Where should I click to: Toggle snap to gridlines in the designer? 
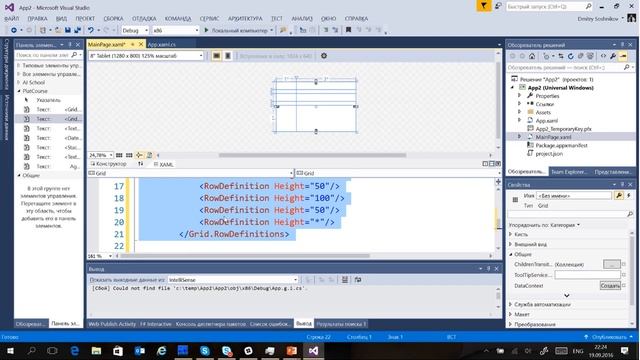coord(129,155)
